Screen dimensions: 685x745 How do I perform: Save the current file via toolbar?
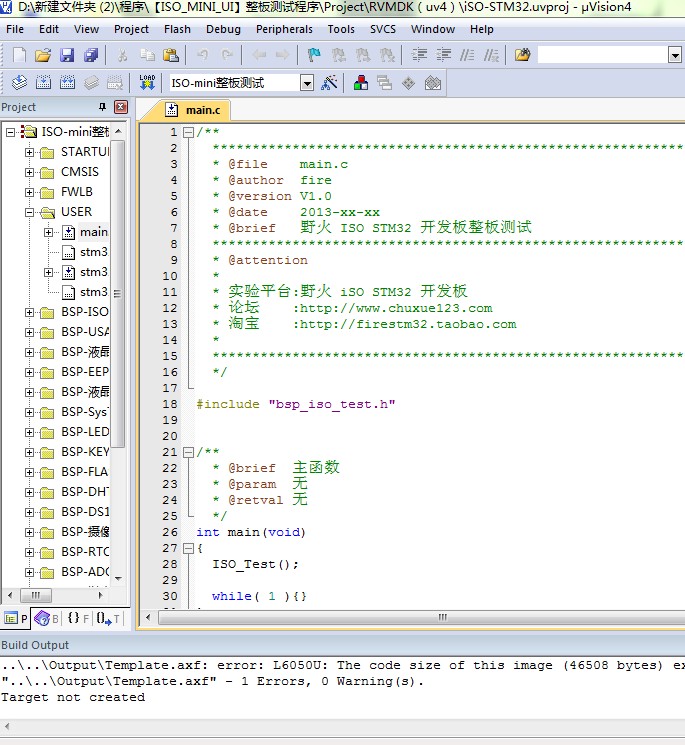(67, 55)
